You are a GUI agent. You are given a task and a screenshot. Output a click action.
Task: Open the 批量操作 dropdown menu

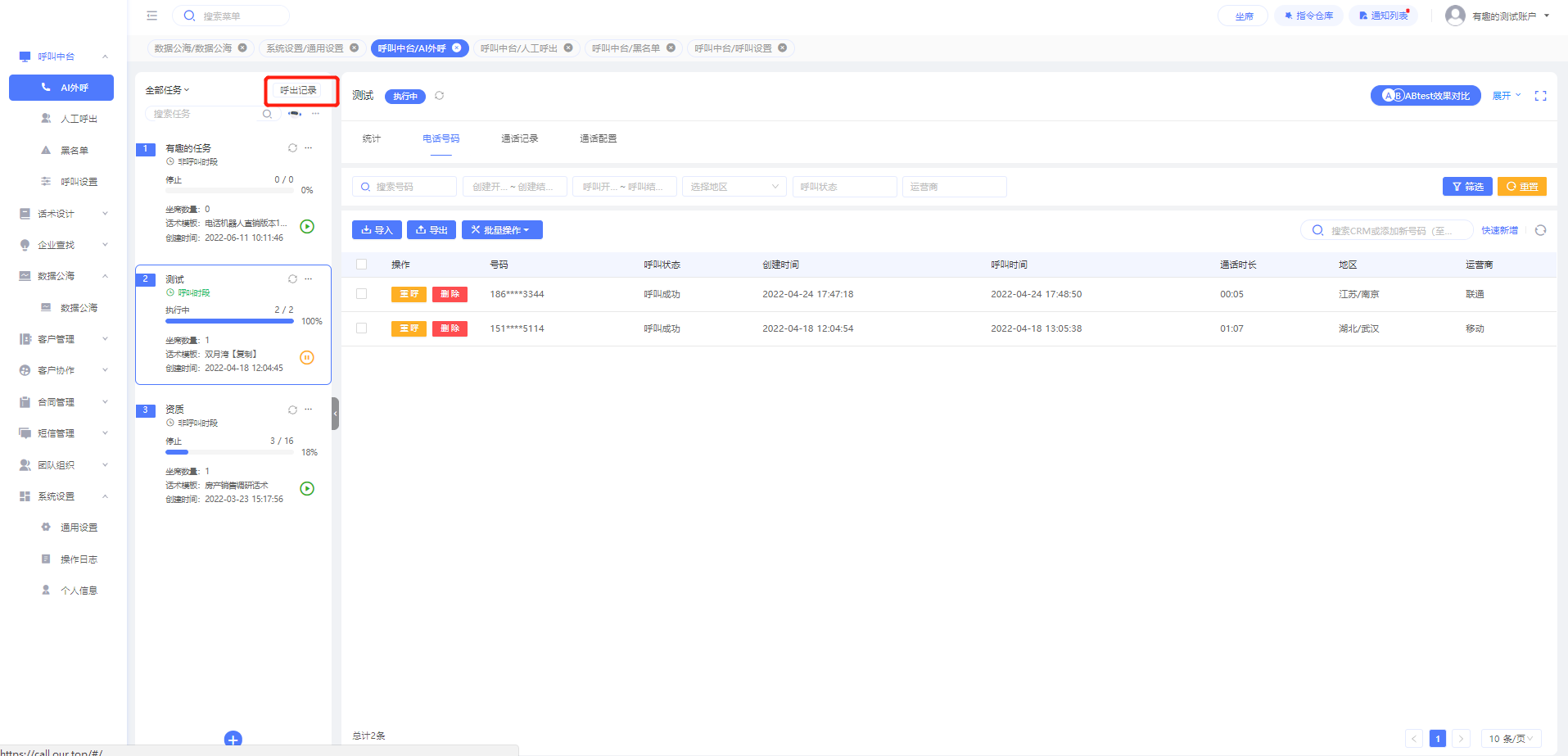502,230
